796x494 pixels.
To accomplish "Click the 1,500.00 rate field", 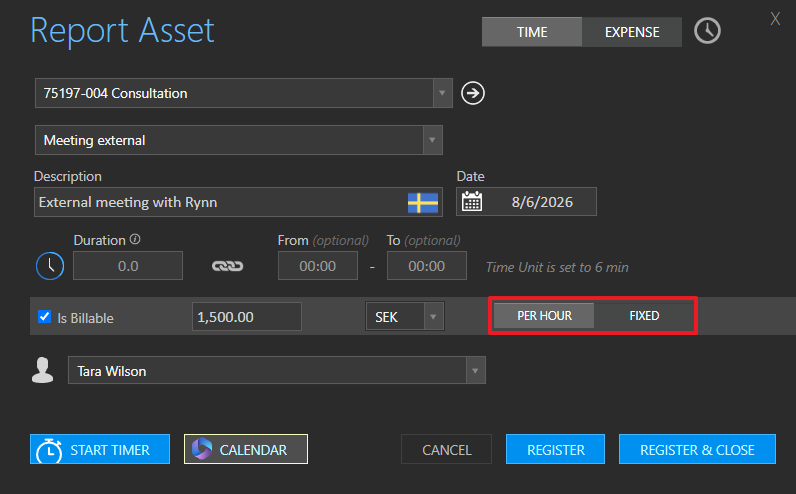I will click(x=247, y=317).
